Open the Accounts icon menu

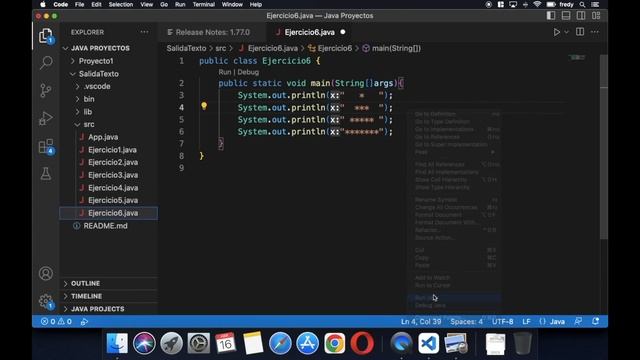click(46, 273)
